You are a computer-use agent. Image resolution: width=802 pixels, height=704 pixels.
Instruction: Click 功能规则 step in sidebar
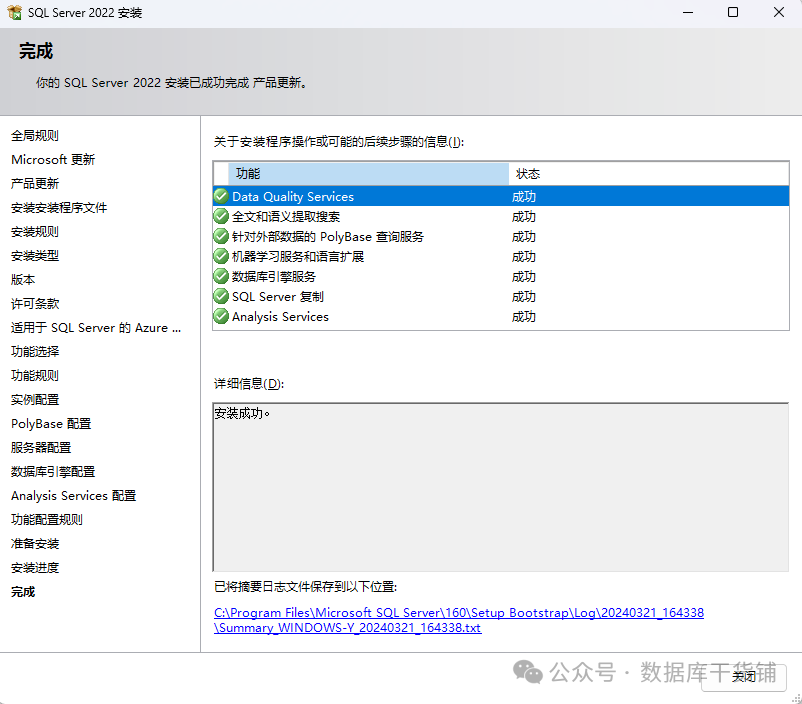pos(35,376)
